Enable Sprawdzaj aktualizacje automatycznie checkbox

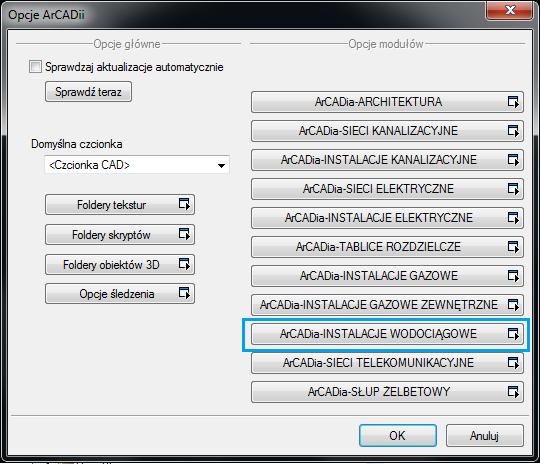(x=35, y=67)
